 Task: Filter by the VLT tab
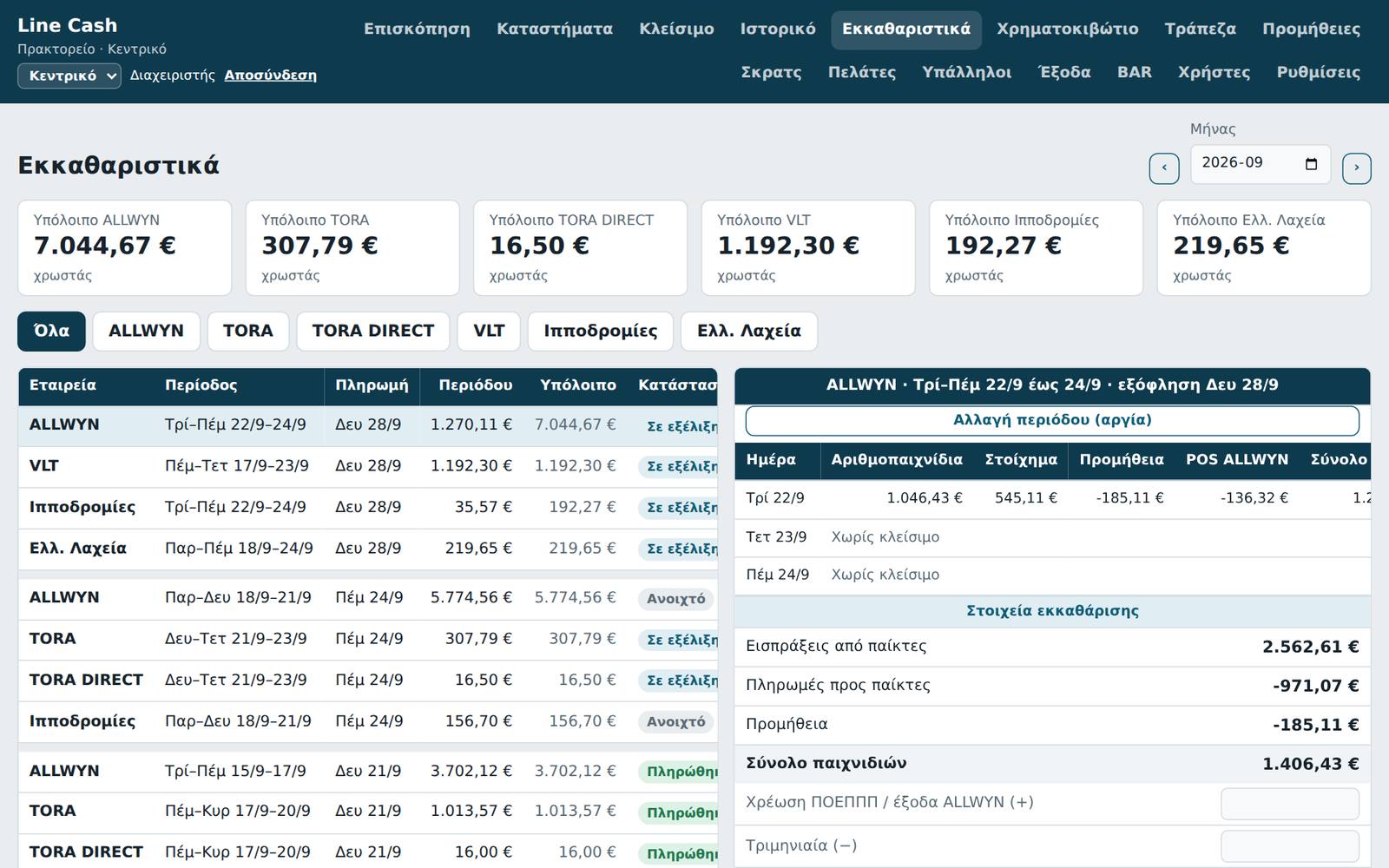[489, 332]
